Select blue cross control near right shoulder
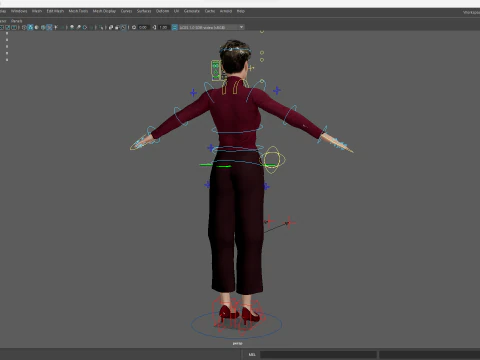The width and height of the screenshot is (480, 360). (277, 90)
